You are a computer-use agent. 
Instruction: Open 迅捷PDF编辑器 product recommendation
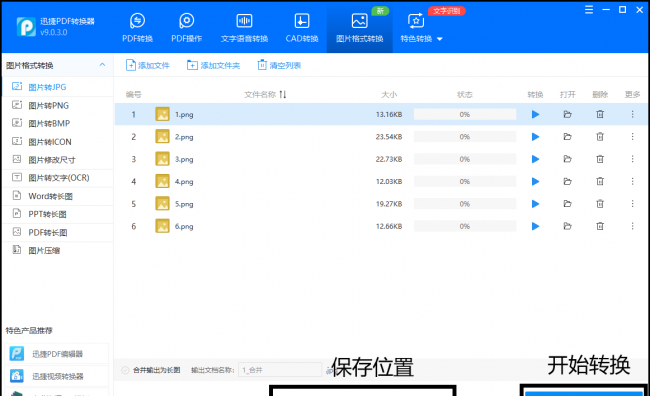(57, 354)
